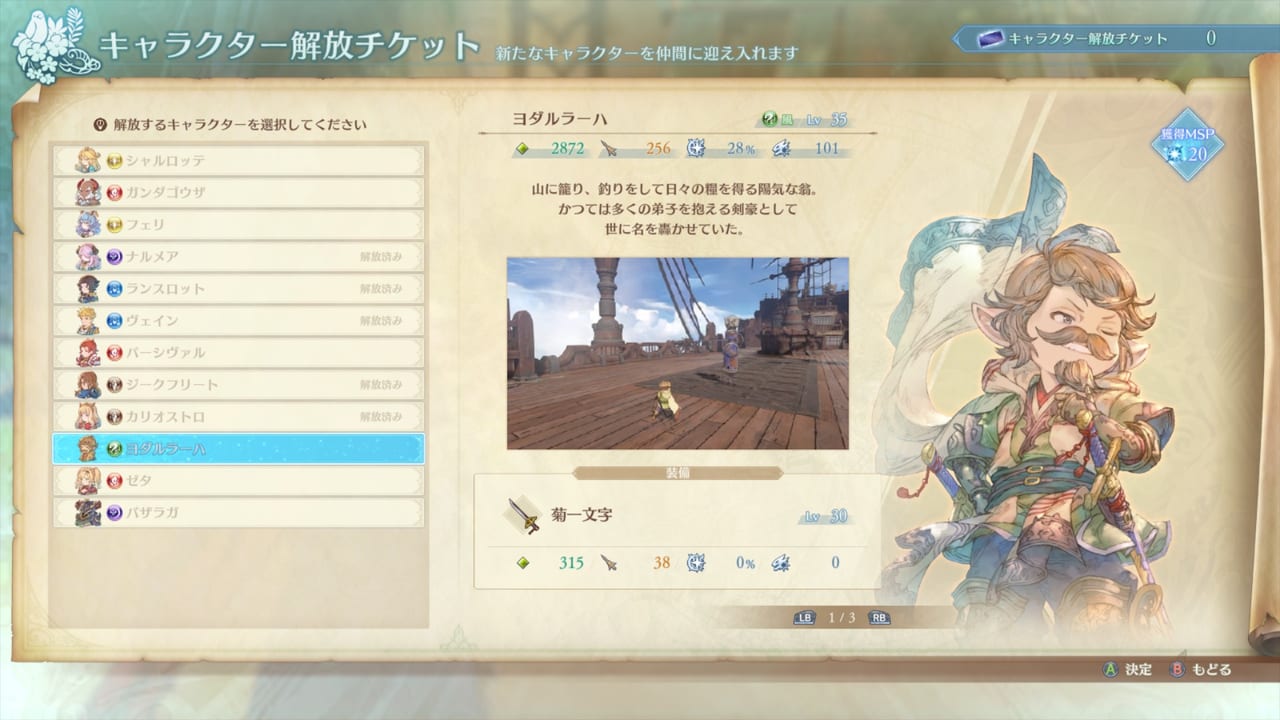The height and width of the screenshot is (720, 1280).
Task: Click the wind element icon in detail header
Action: click(x=769, y=119)
